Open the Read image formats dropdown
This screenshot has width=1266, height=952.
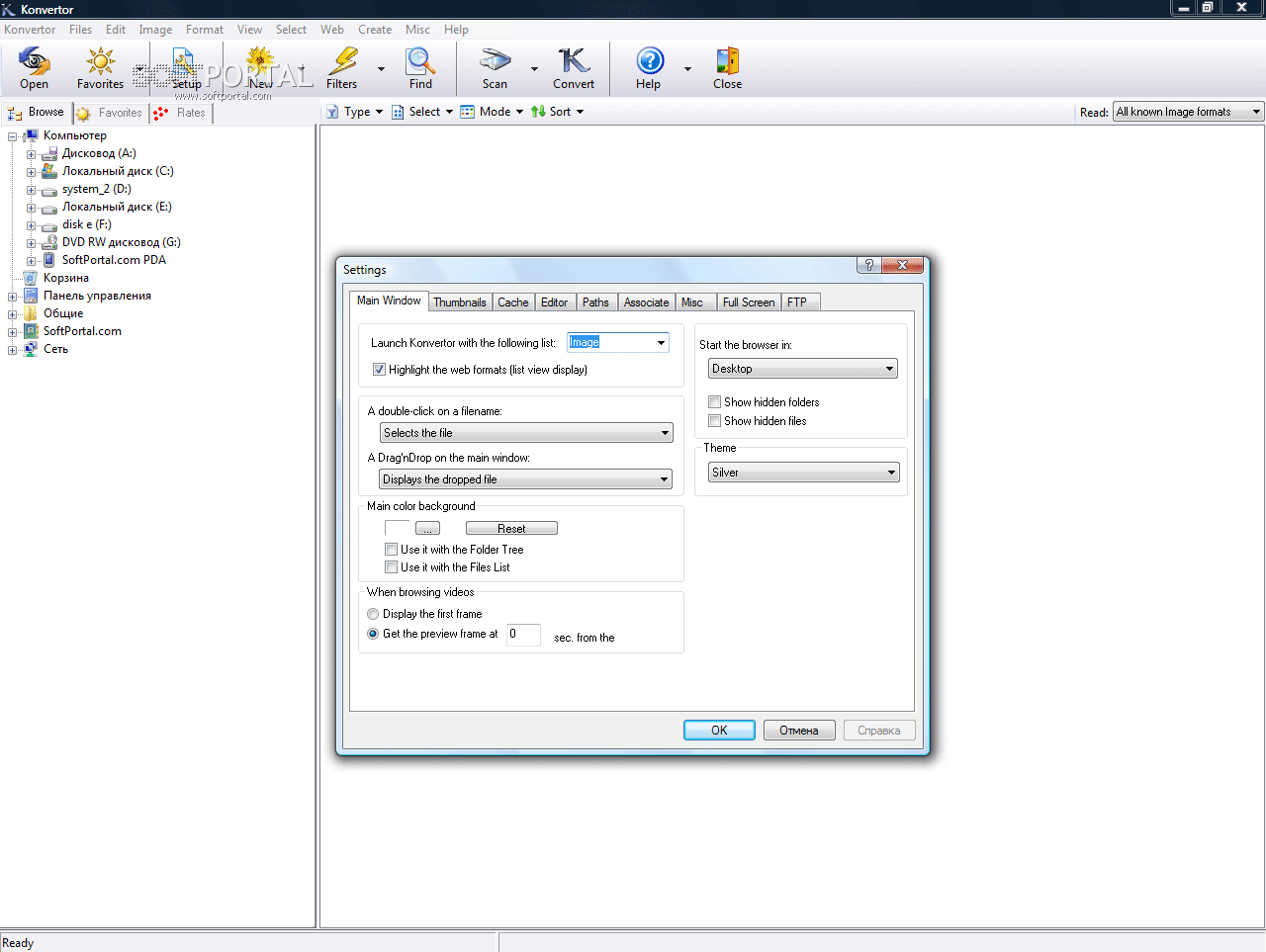[1189, 112]
